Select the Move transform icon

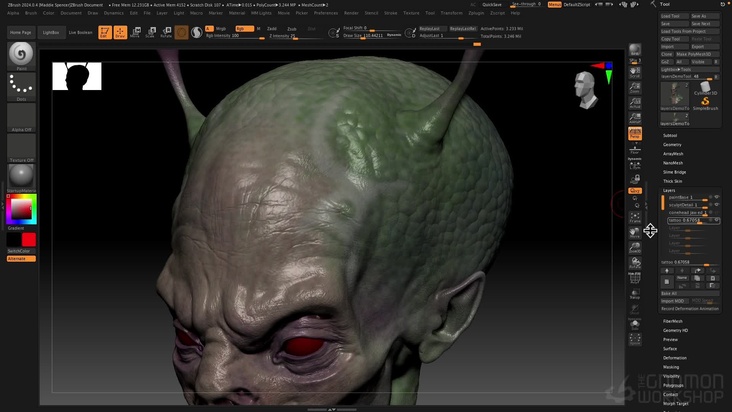point(135,32)
